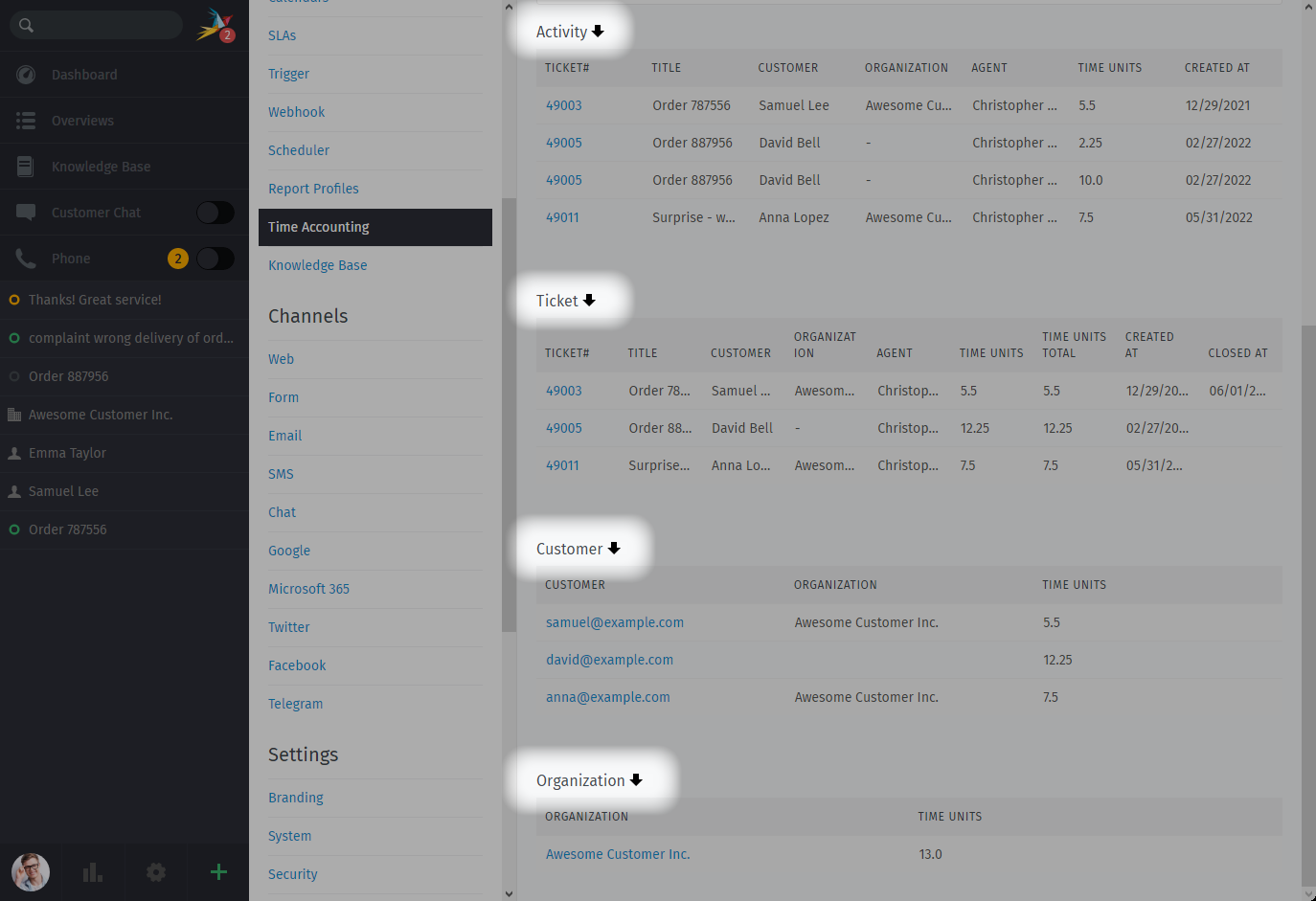1316x901 pixels.
Task: Open Awesome Customer Inc. organization tab
Action: (125, 415)
